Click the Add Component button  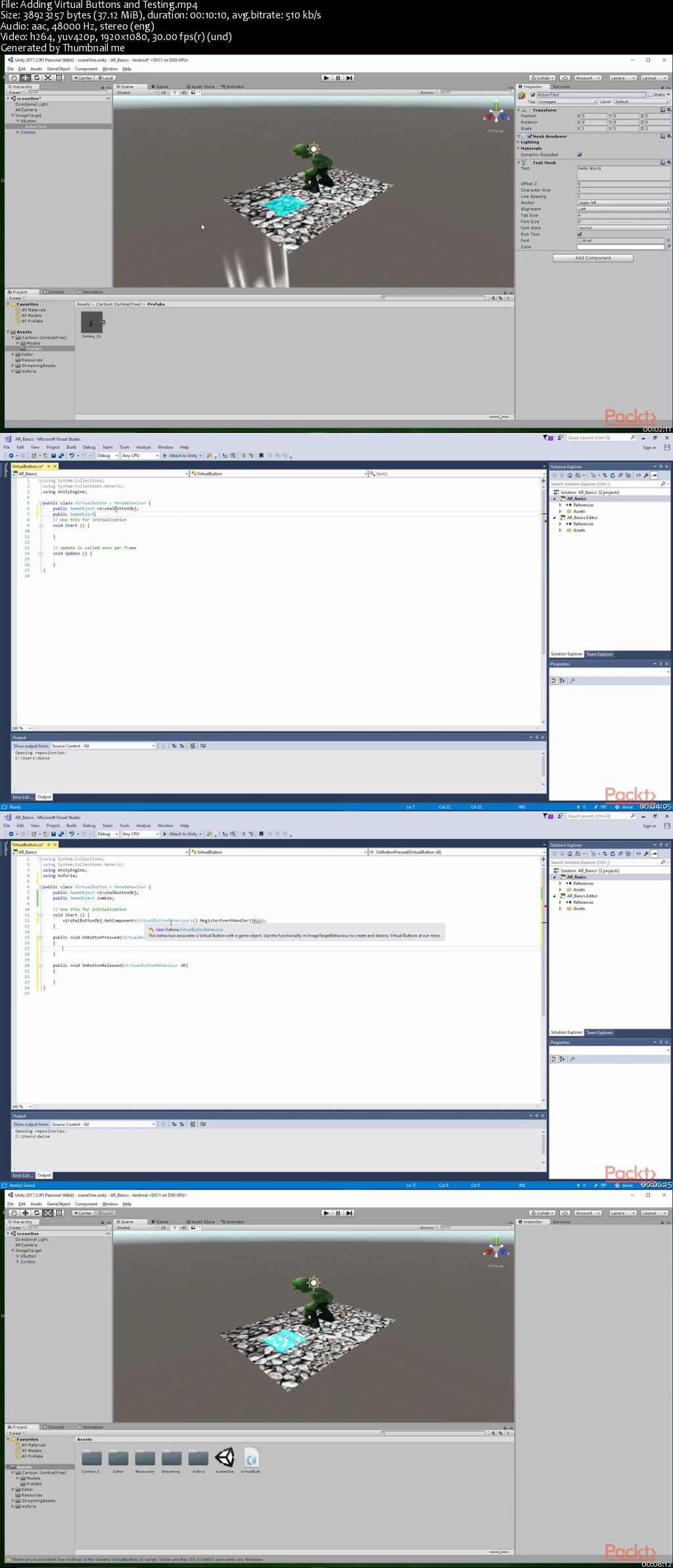click(x=593, y=258)
